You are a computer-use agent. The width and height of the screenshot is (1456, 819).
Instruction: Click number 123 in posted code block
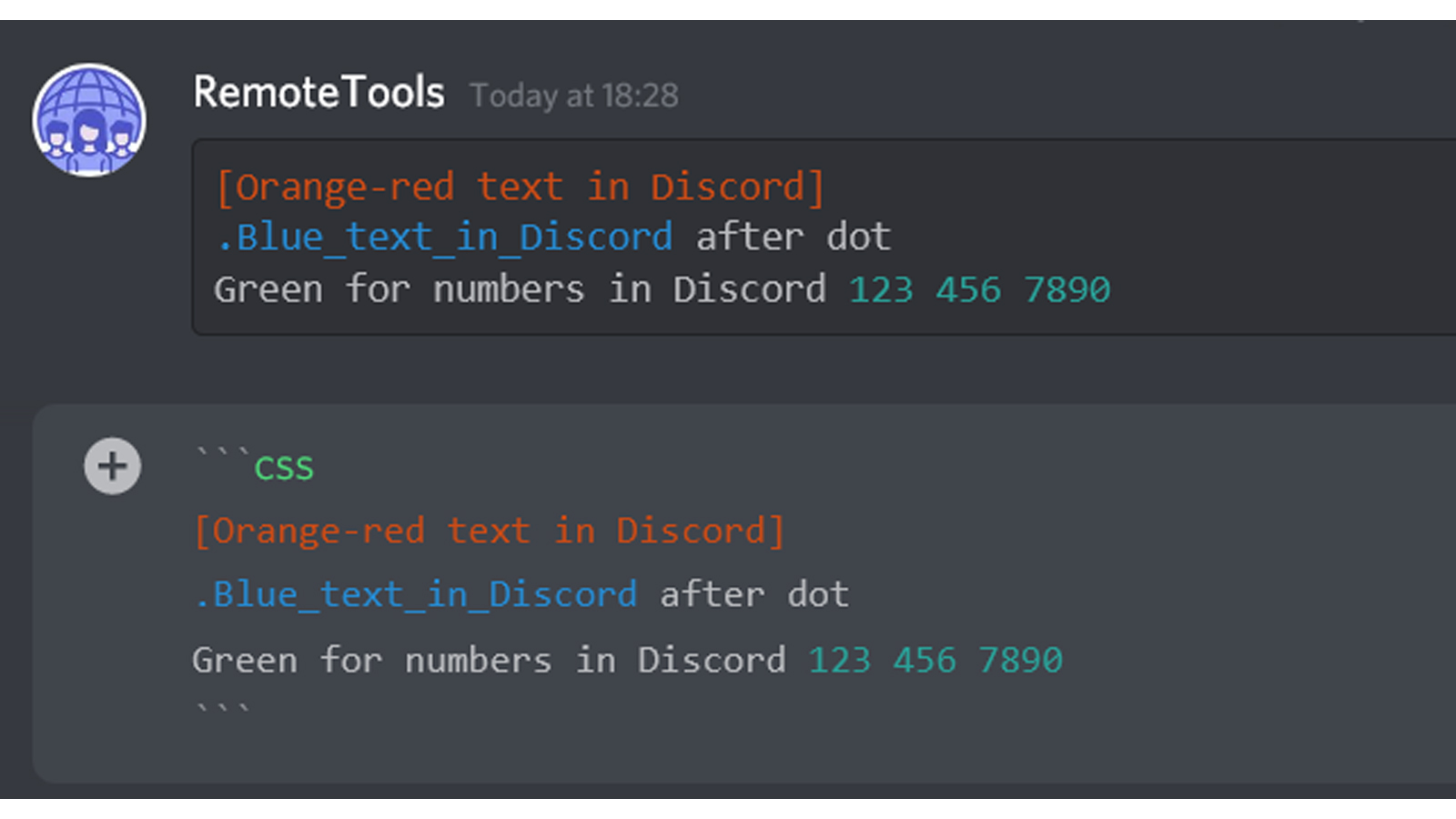[x=880, y=290]
